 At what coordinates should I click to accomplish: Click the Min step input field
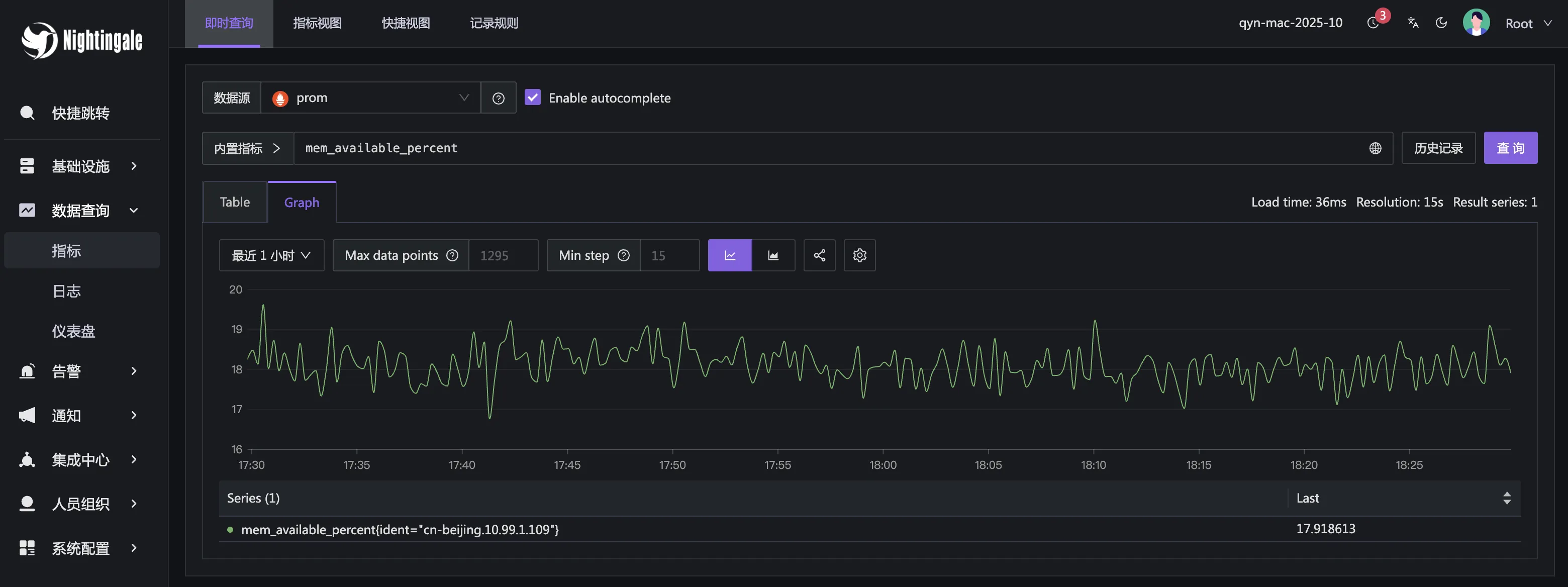tap(668, 255)
